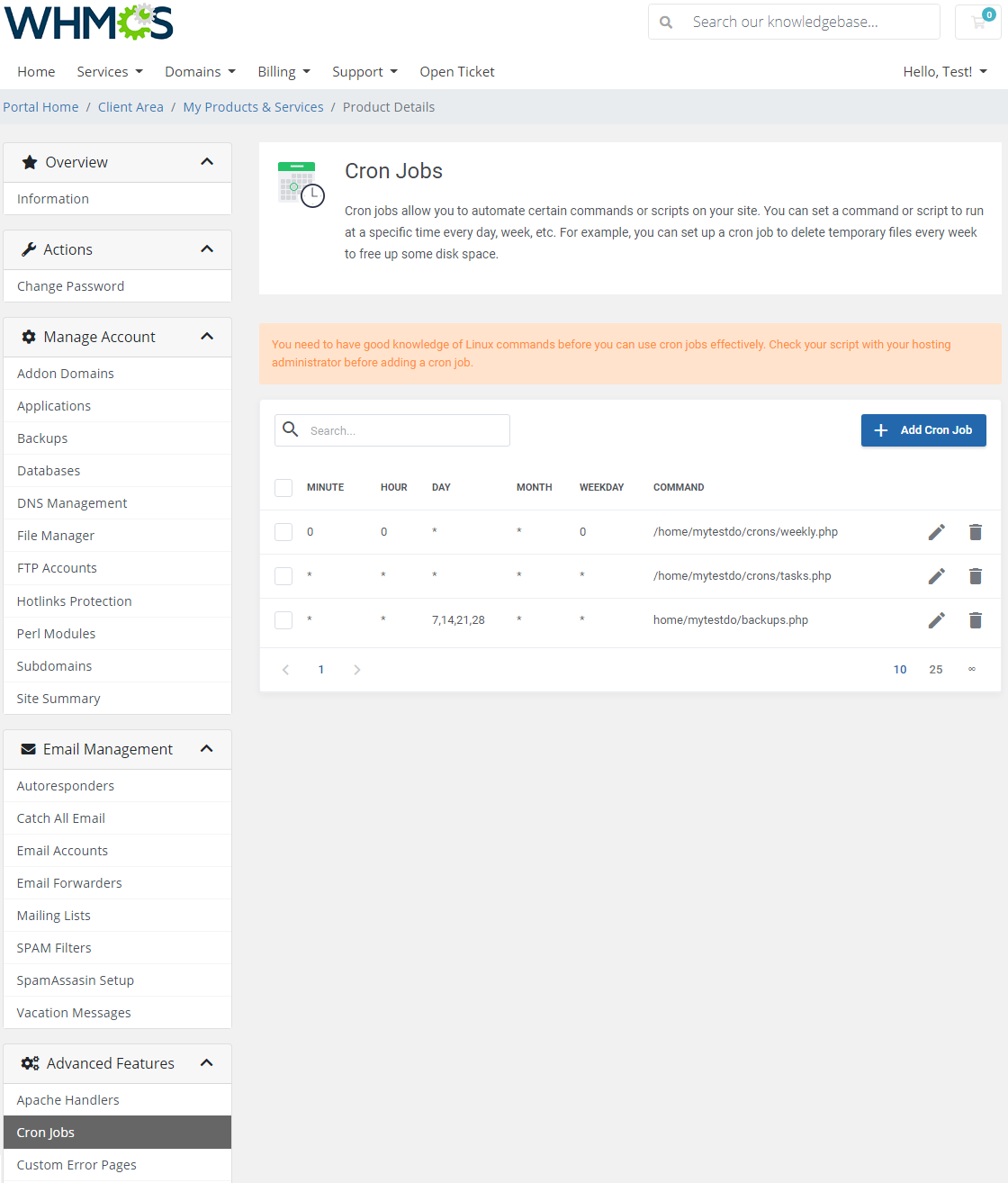Click the Manage Account gear icon
The image size is (1008, 1183).
pos(29,337)
